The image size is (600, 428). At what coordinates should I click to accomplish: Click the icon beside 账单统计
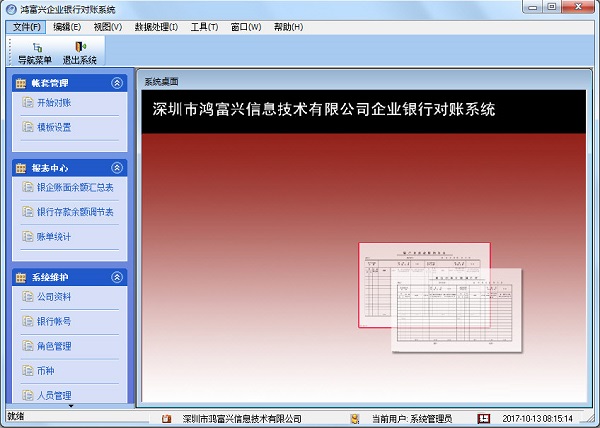pos(28,236)
